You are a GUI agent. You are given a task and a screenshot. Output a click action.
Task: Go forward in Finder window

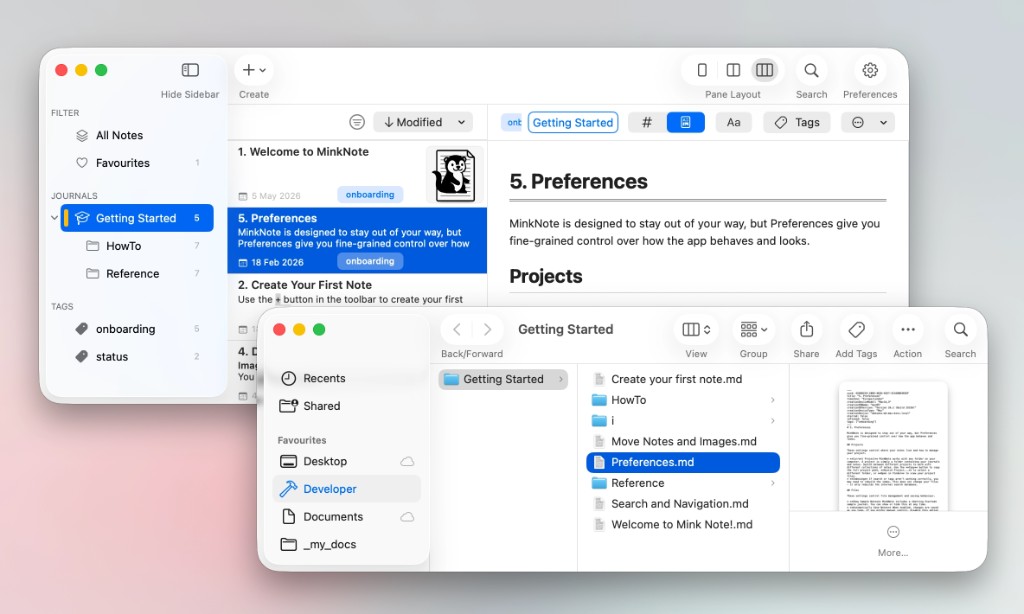click(x=487, y=329)
